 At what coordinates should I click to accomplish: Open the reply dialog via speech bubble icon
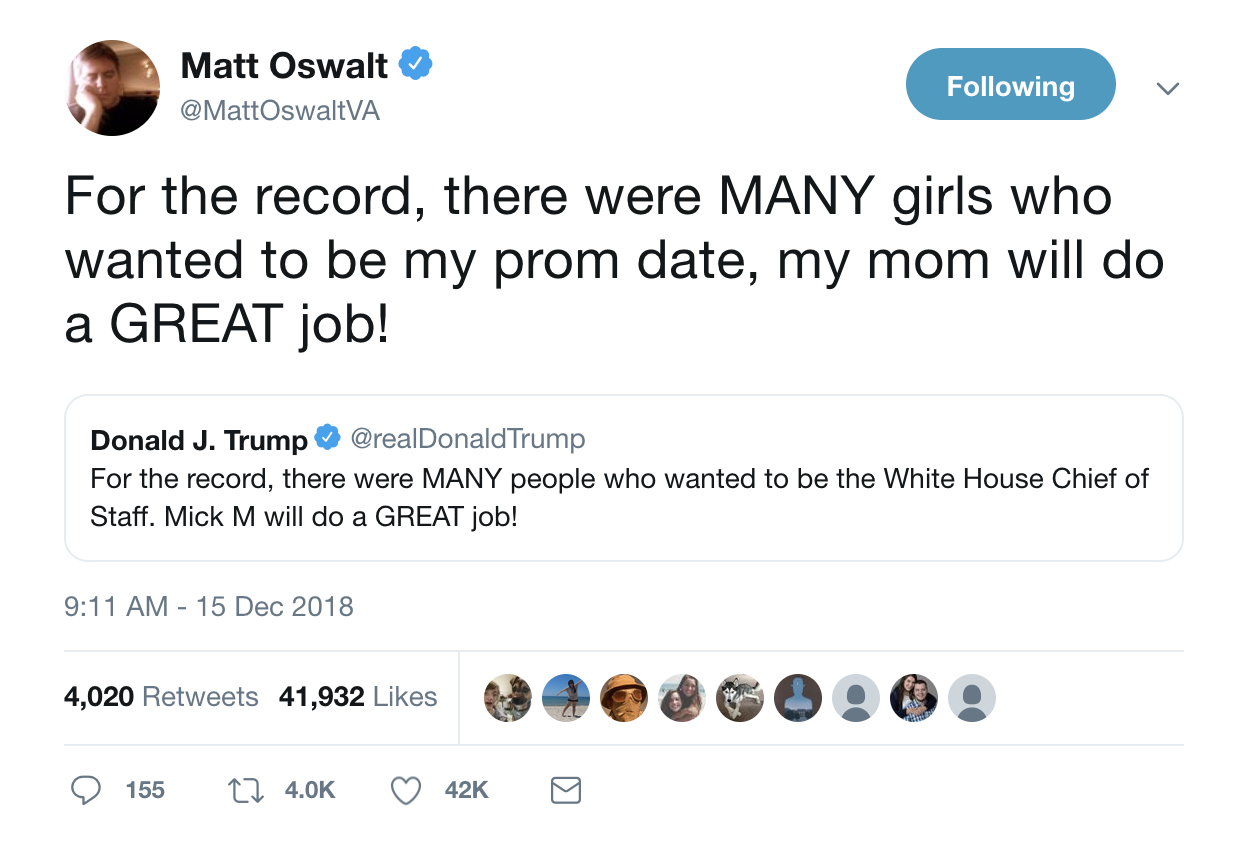pyautogui.click(x=86, y=790)
